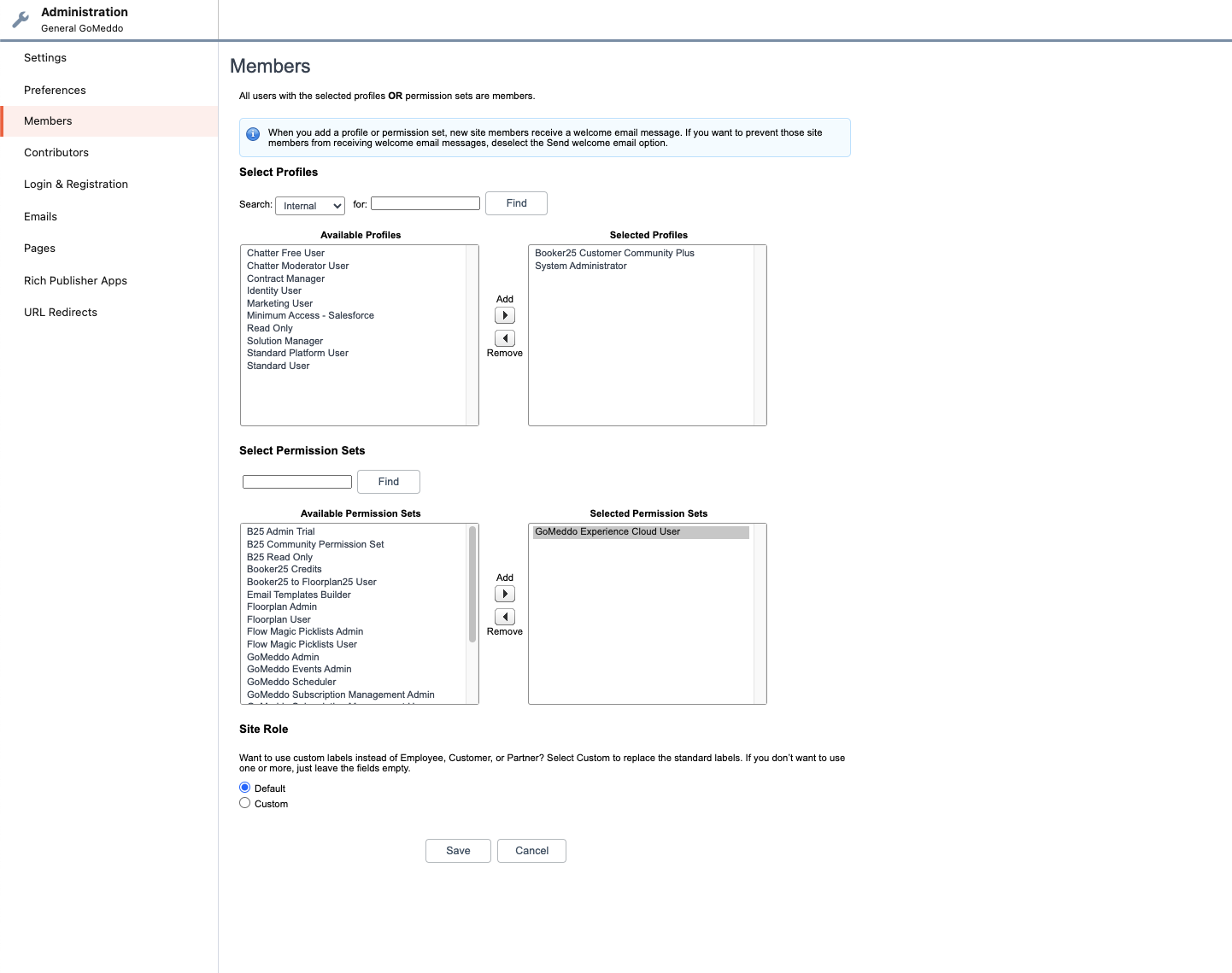Click the Cancel button
The width and height of the screenshot is (1232, 973).
[x=531, y=850]
